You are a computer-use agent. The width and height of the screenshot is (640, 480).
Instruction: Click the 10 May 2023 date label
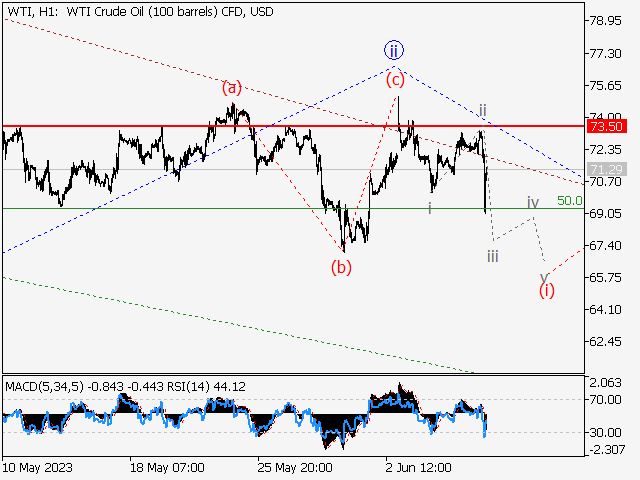point(38,467)
